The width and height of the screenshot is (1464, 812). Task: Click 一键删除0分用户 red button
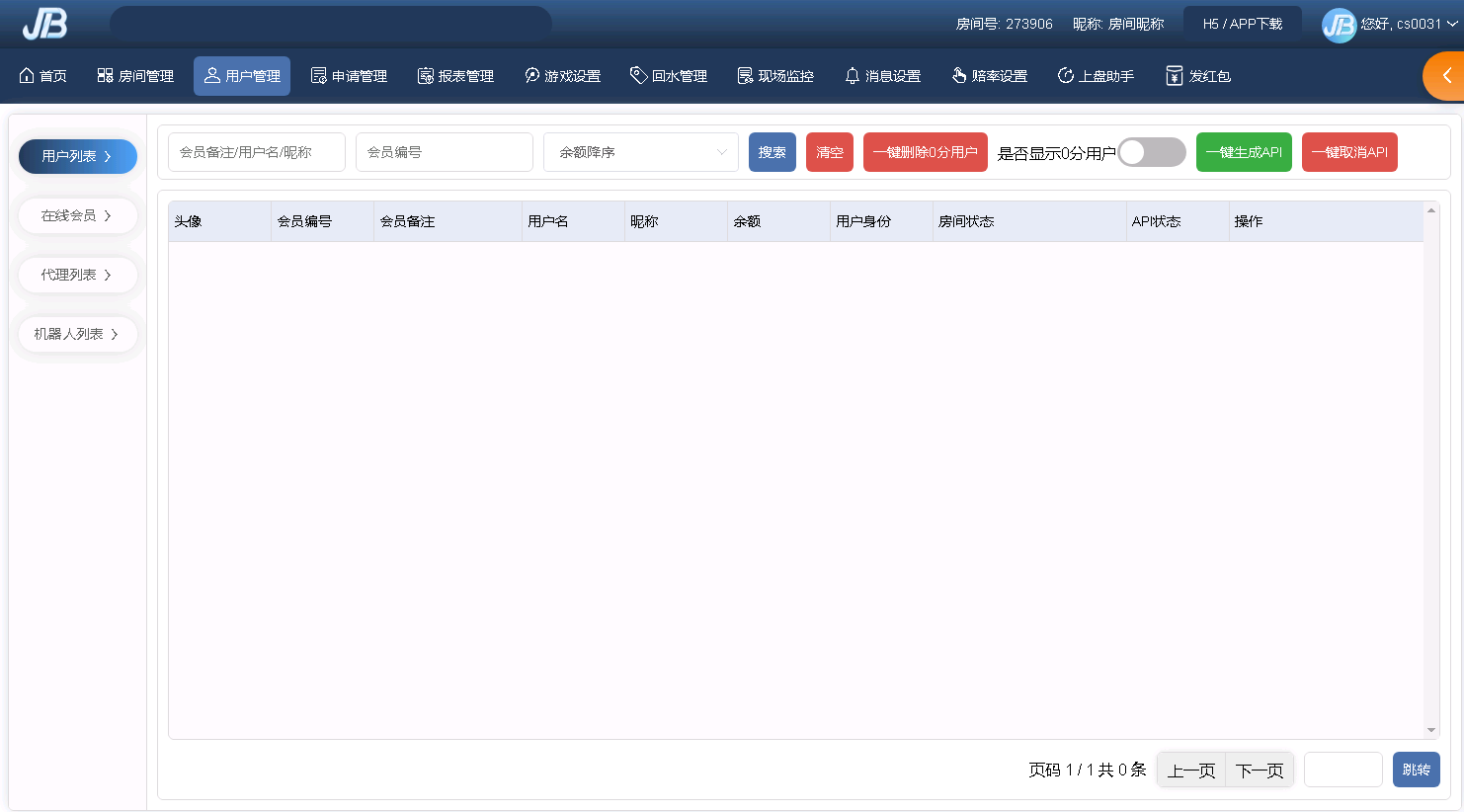coord(925,152)
